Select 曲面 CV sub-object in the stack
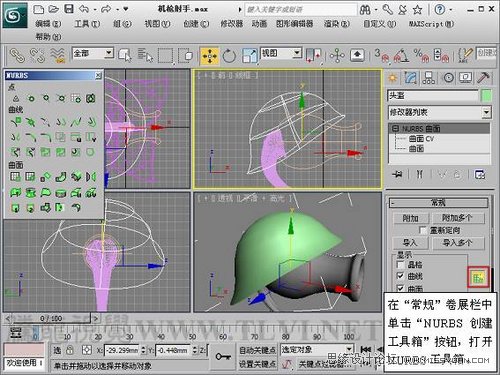The image size is (500, 375). coord(421,139)
